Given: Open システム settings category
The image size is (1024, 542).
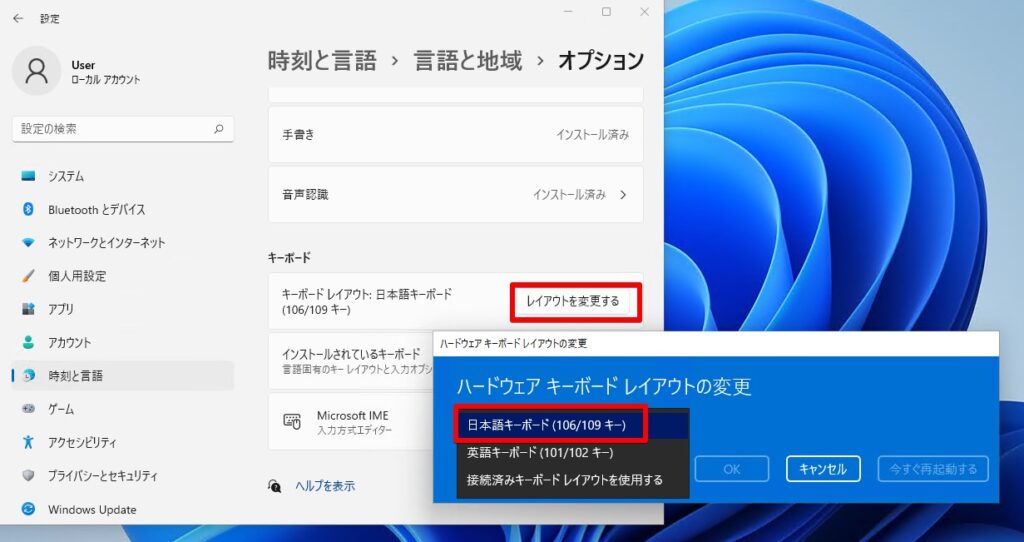Looking at the screenshot, I should (123, 176).
